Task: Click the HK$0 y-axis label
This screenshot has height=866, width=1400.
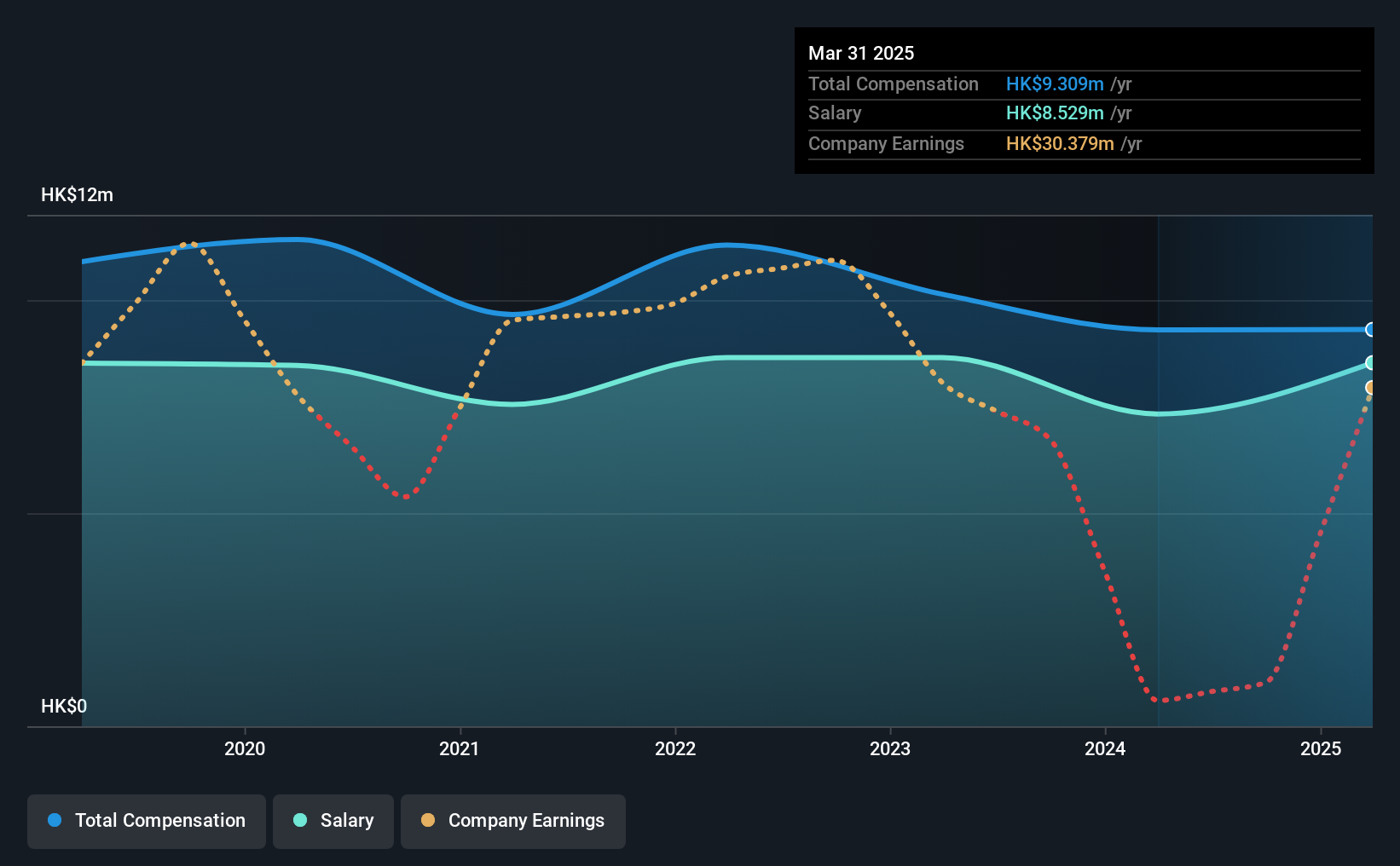Action: tap(64, 707)
